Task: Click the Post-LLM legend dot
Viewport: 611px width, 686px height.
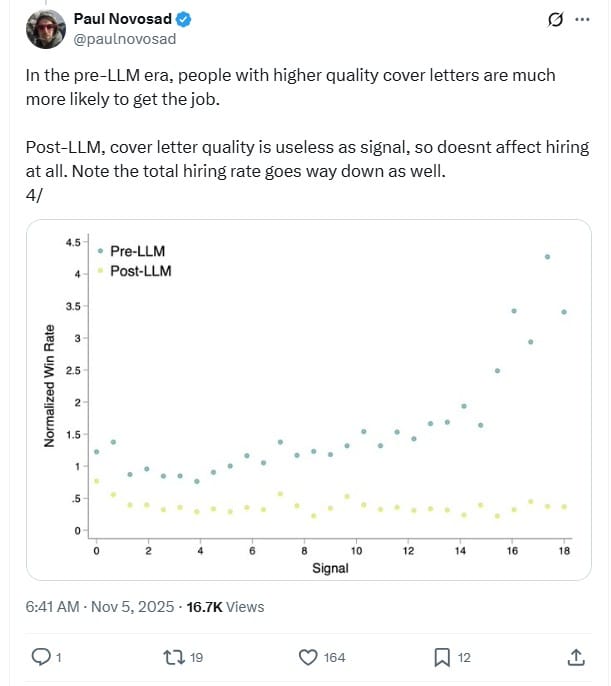Action: [99, 271]
